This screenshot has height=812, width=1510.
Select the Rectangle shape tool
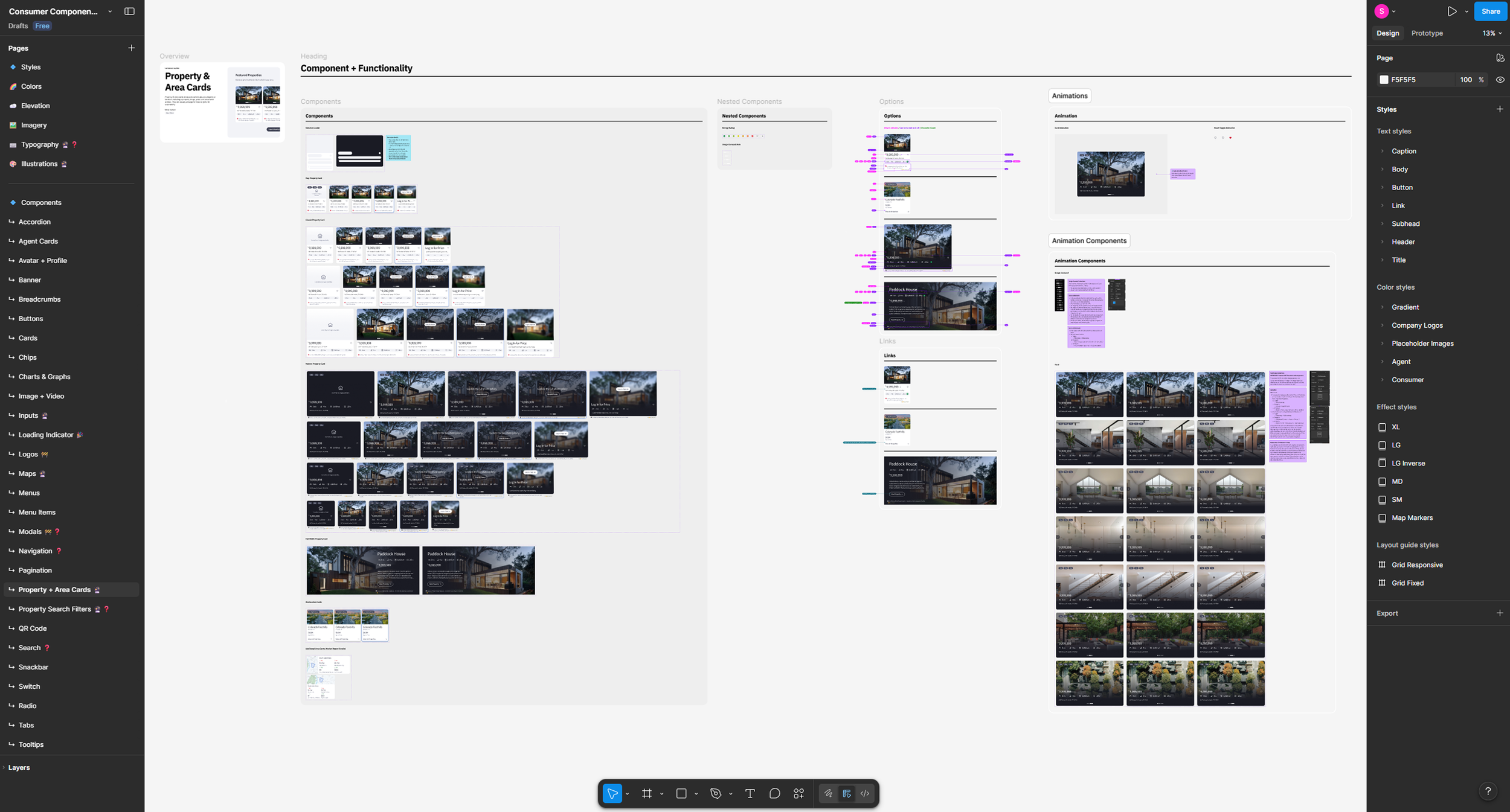(681, 793)
